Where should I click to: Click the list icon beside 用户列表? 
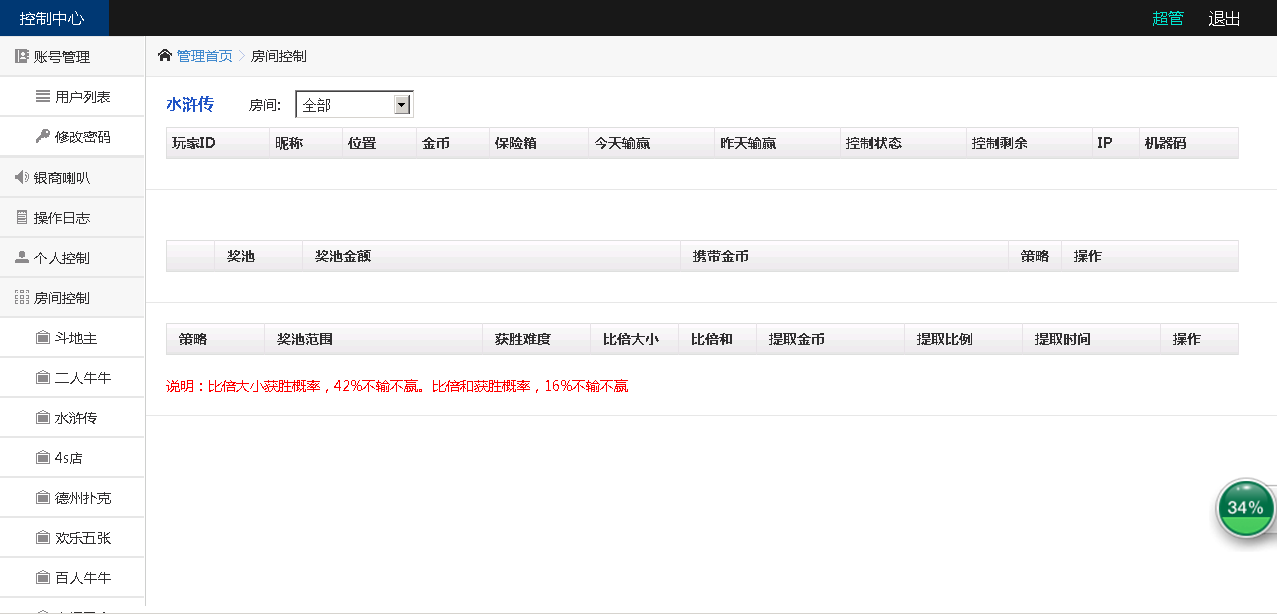pyautogui.click(x=43, y=97)
